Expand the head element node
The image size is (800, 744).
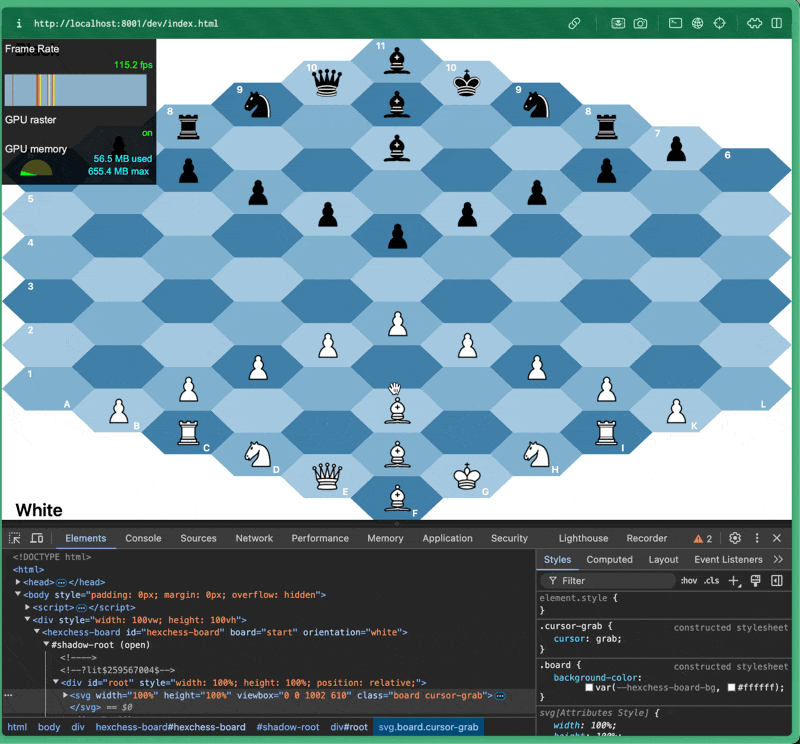coord(18,582)
